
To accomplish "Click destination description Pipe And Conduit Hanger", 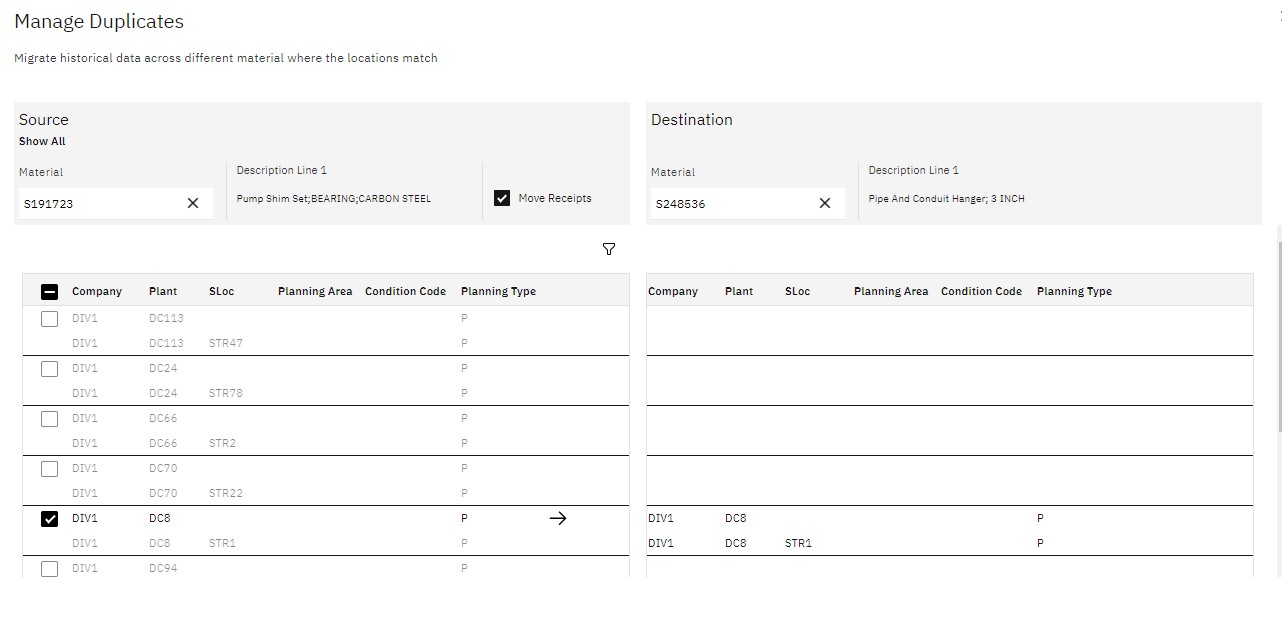I will [946, 198].
